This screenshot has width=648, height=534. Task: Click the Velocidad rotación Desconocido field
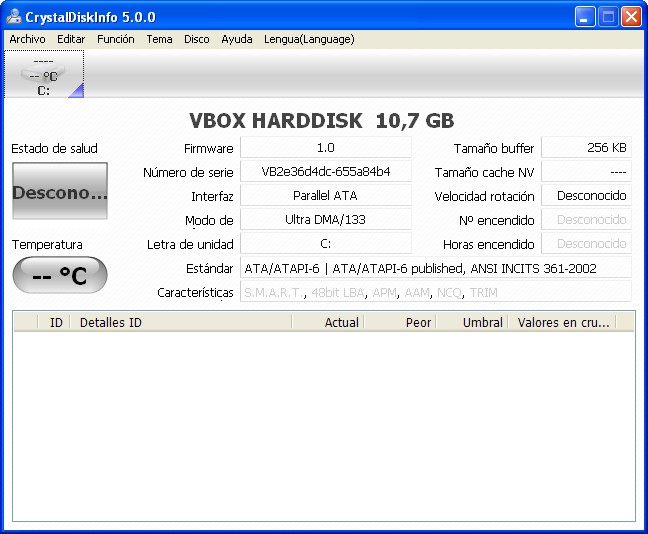point(586,195)
